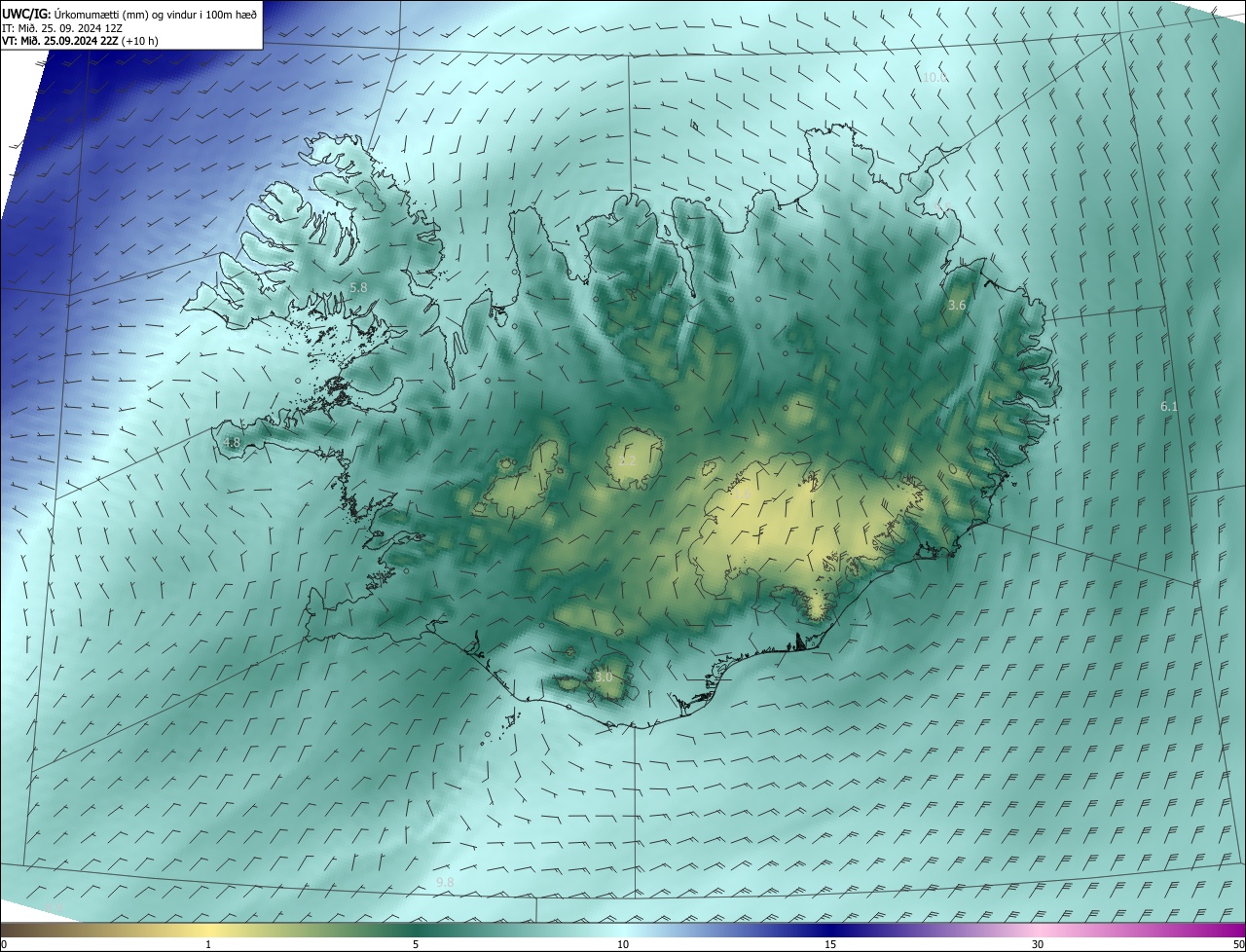1246x952 pixels.
Task: Click the '5' tick on the colour scale
Action: (416, 944)
